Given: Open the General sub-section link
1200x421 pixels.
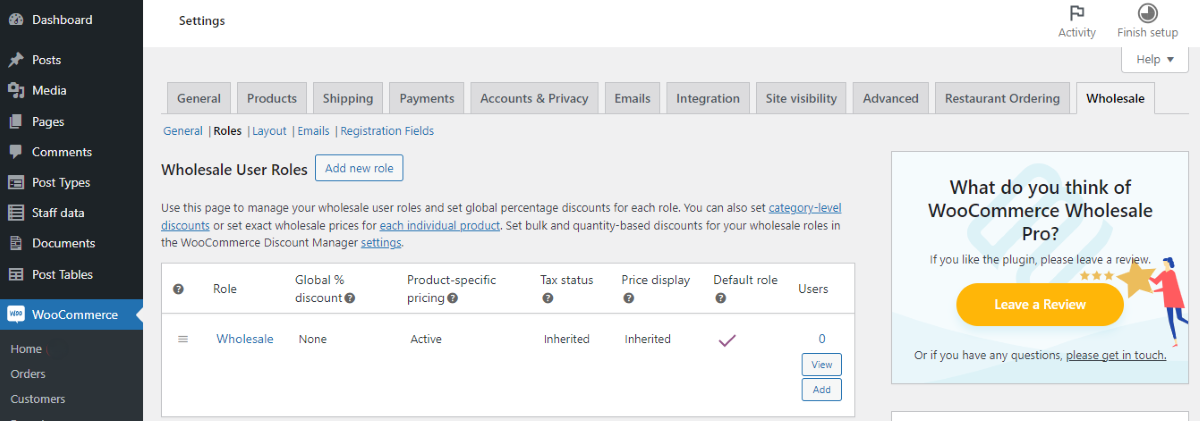Looking at the screenshot, I should click(x=183, y=131).
